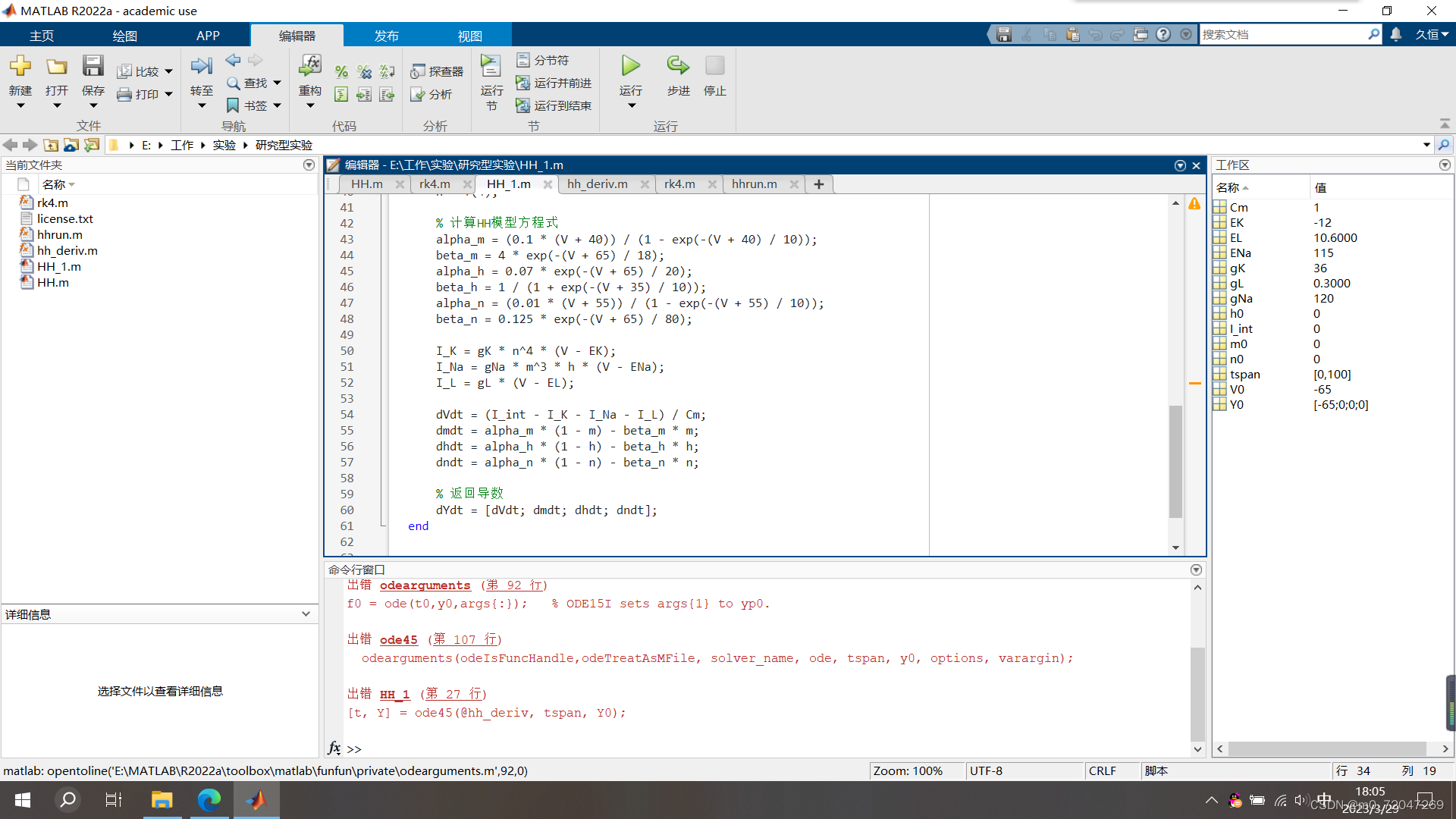The width and height of the screenshot is (1456, 819).
Task: Click the editor vertical scrollbar thumb
Action: point(1175,461)
